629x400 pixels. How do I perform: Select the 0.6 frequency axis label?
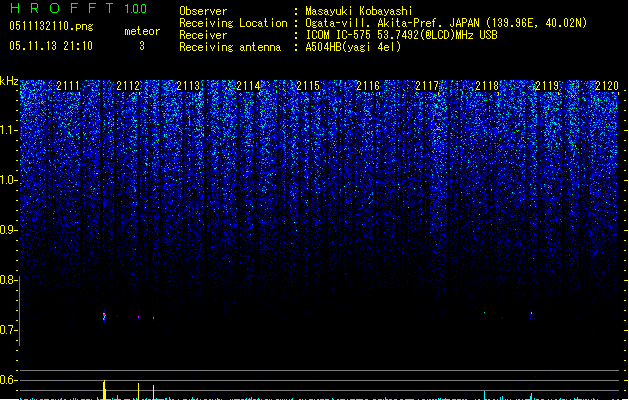(x=8, y=380)
